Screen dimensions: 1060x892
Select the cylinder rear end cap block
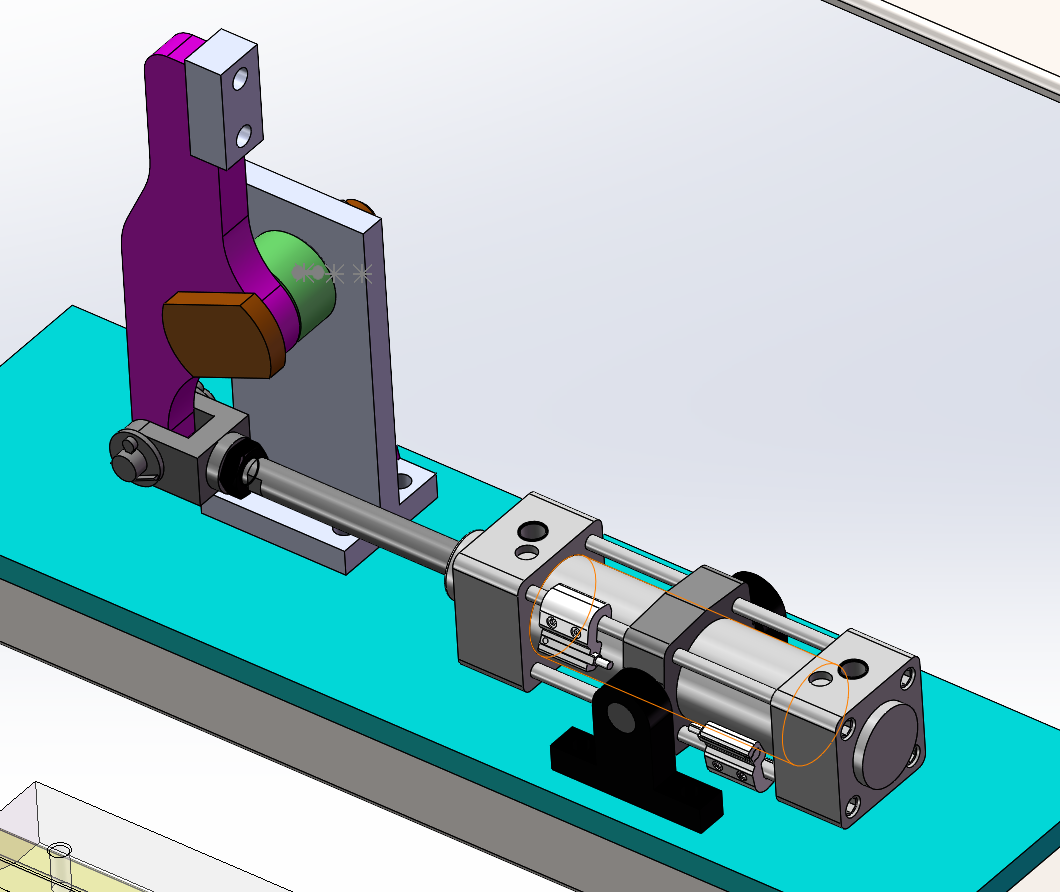tap(848, 730)
